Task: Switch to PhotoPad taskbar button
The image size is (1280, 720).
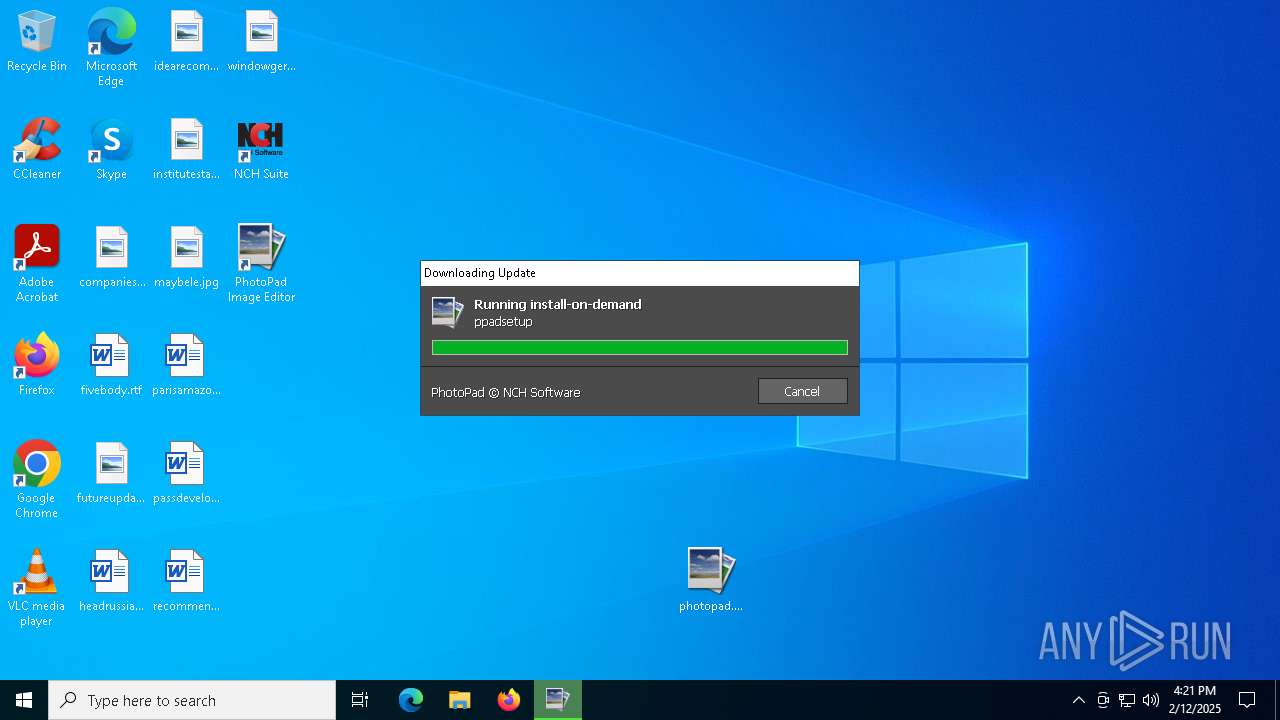Action: click(x=558, y=700)
